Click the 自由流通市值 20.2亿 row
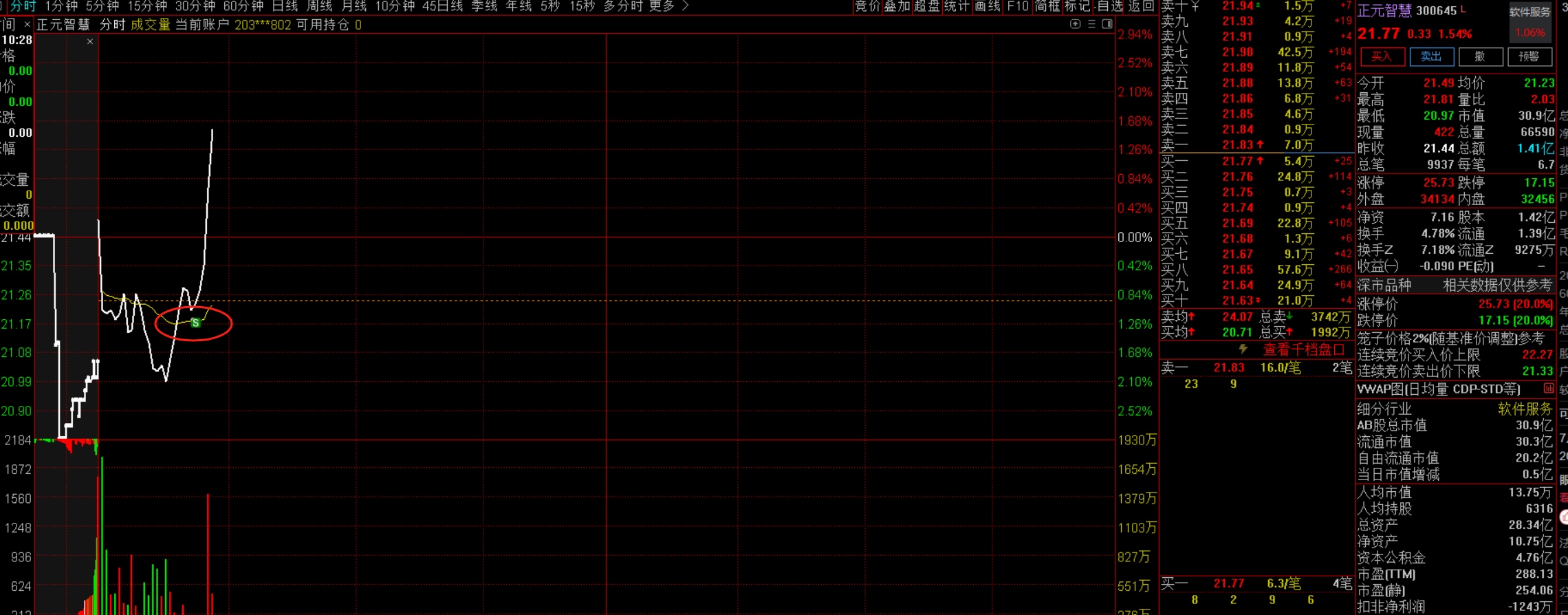 (1455, 458)
